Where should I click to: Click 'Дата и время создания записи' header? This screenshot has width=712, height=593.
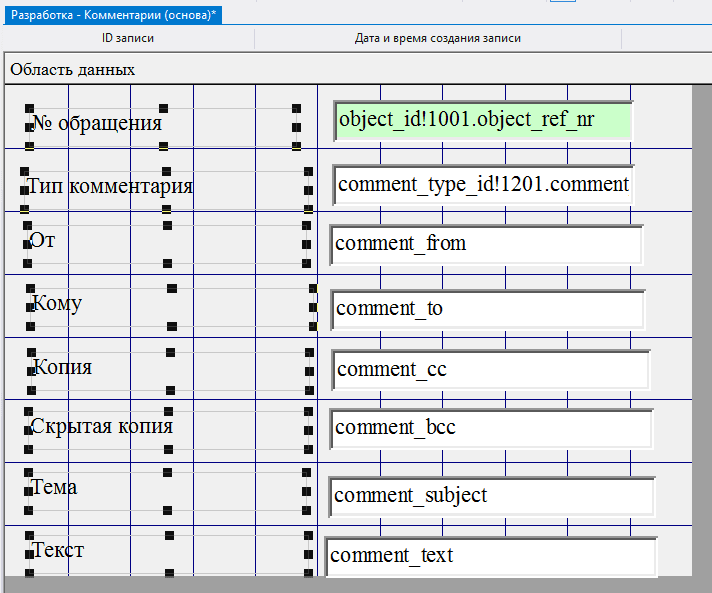coord(438,38)
